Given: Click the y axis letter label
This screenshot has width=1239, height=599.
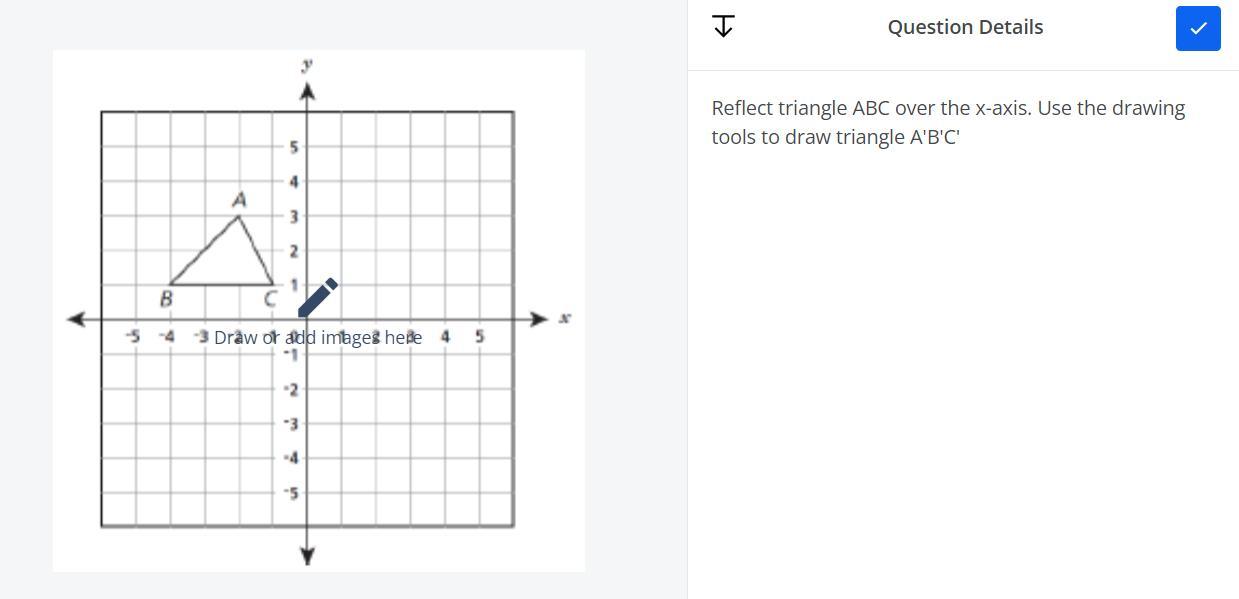Looking at the screenshot, I should (x=307, y=65).
